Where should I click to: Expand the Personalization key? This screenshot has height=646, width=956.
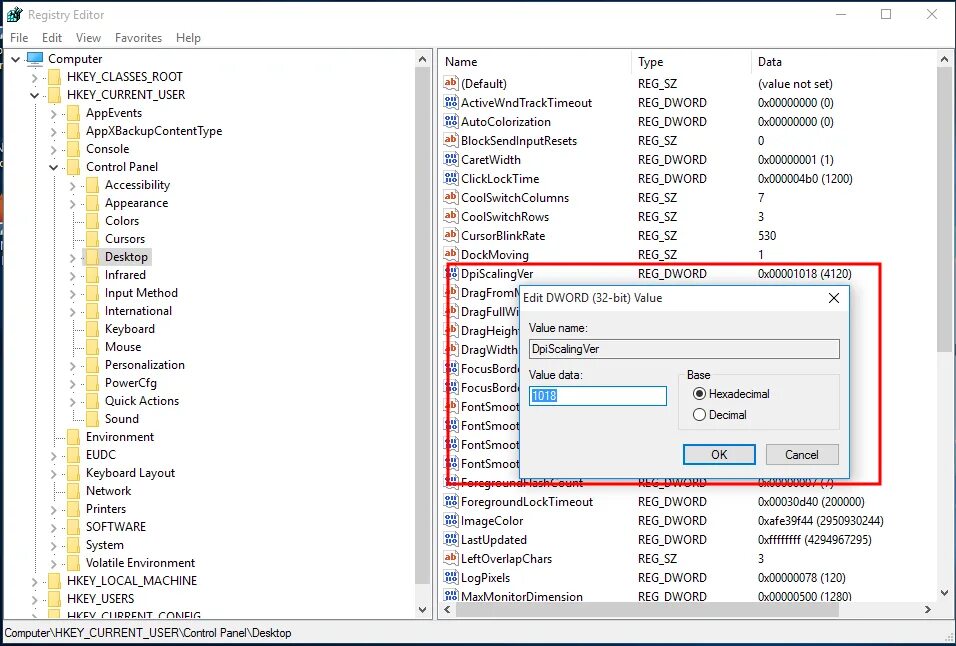click(x=73, y=366)
